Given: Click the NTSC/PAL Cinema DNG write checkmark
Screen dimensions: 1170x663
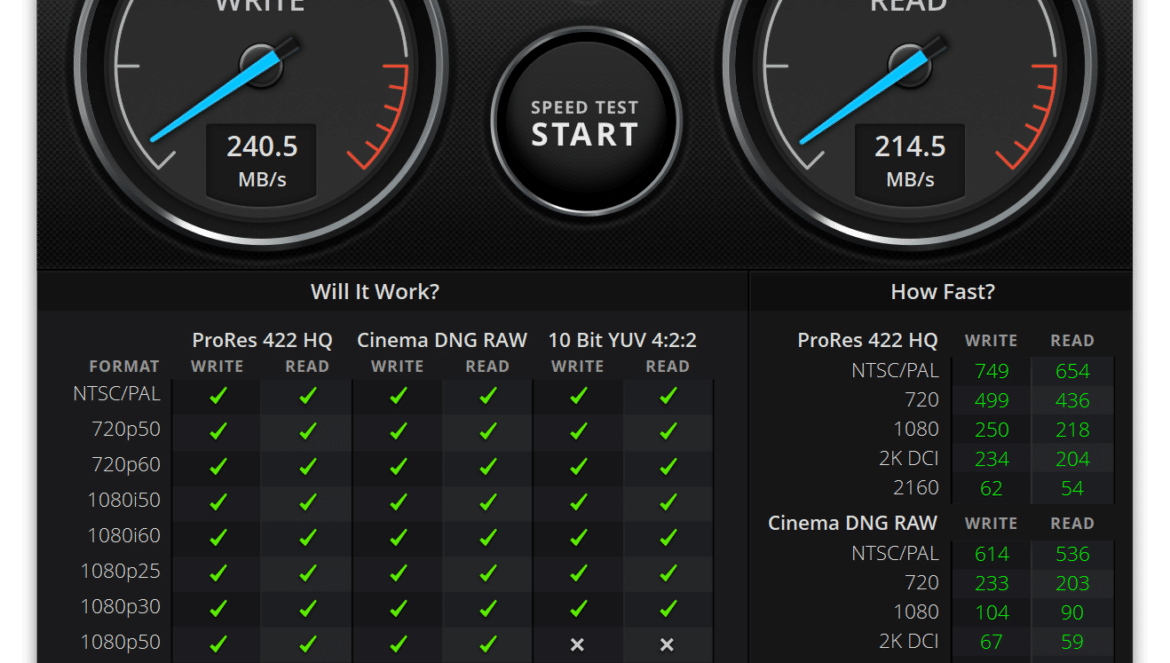Looking at the screenshot, I should coord(398,395).
